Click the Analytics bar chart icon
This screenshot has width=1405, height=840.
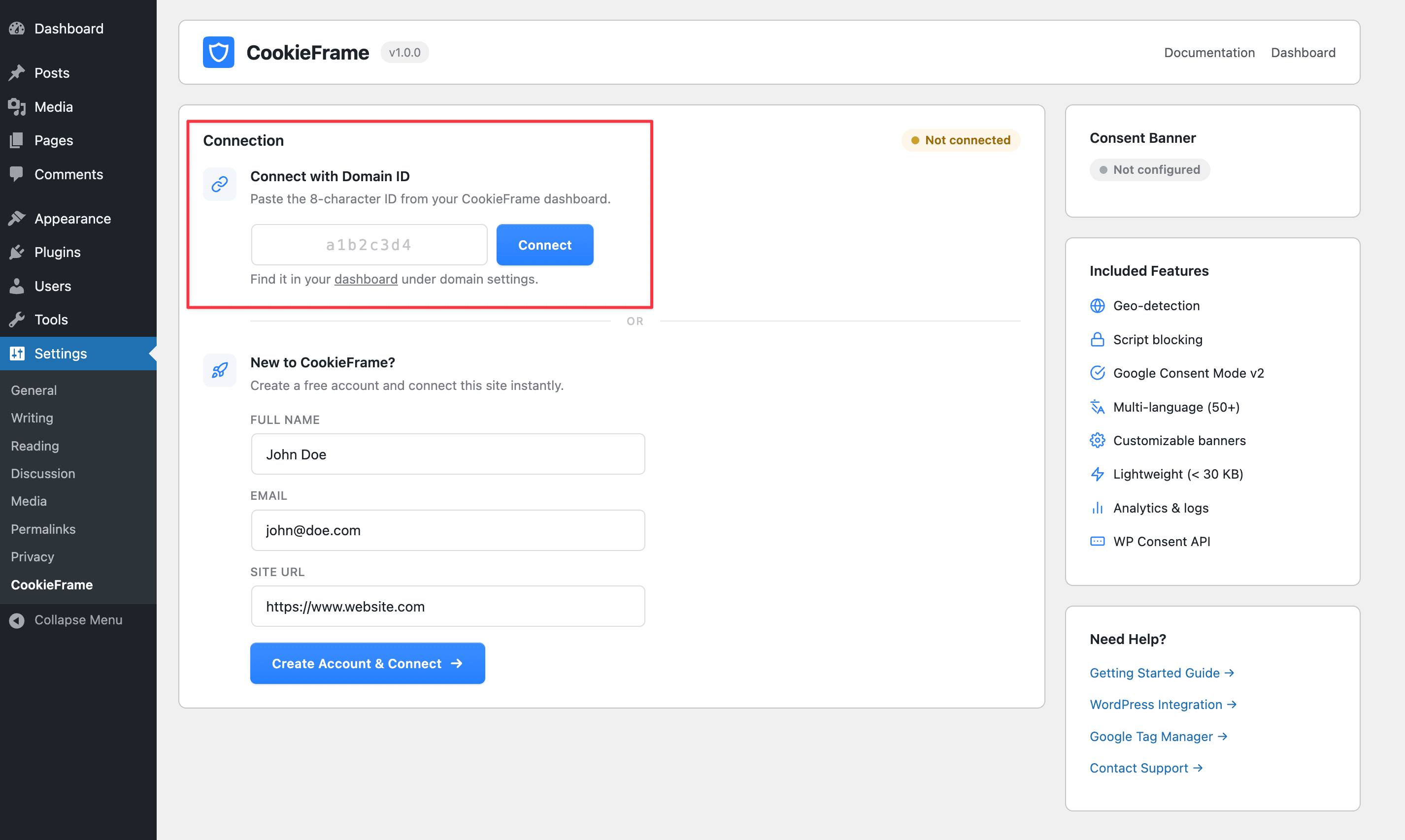coord(1097,508)
